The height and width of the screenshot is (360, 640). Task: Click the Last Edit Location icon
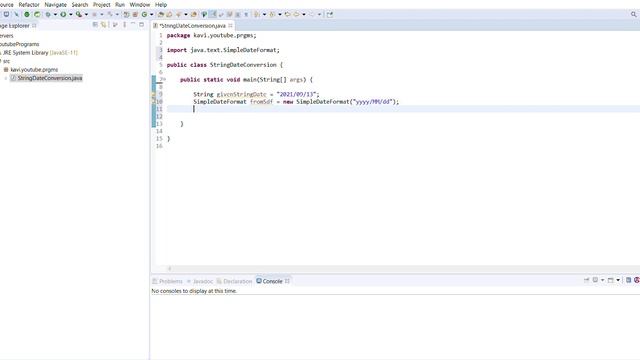288,14
